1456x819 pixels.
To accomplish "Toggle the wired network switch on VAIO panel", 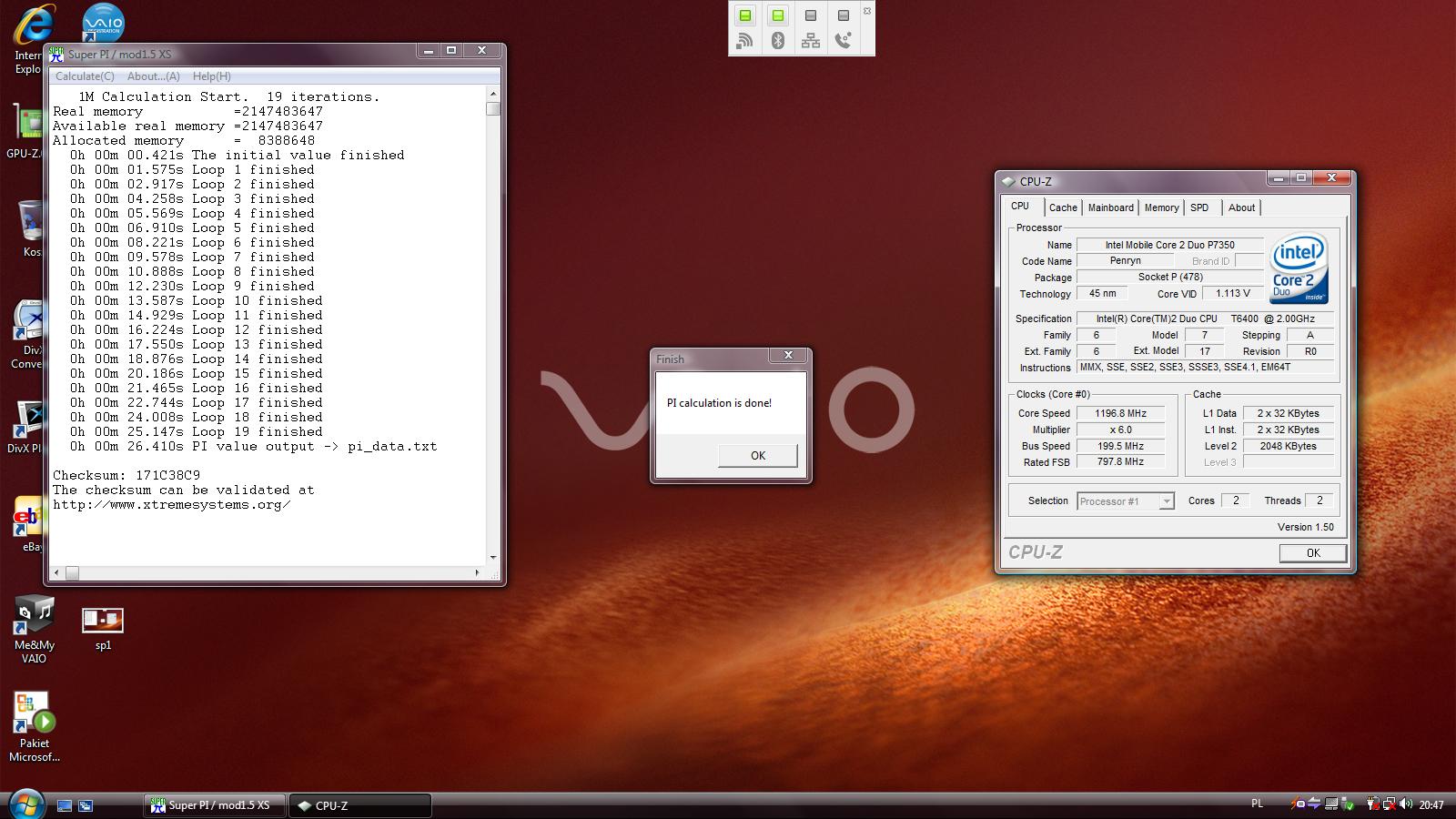I will 811,15.
